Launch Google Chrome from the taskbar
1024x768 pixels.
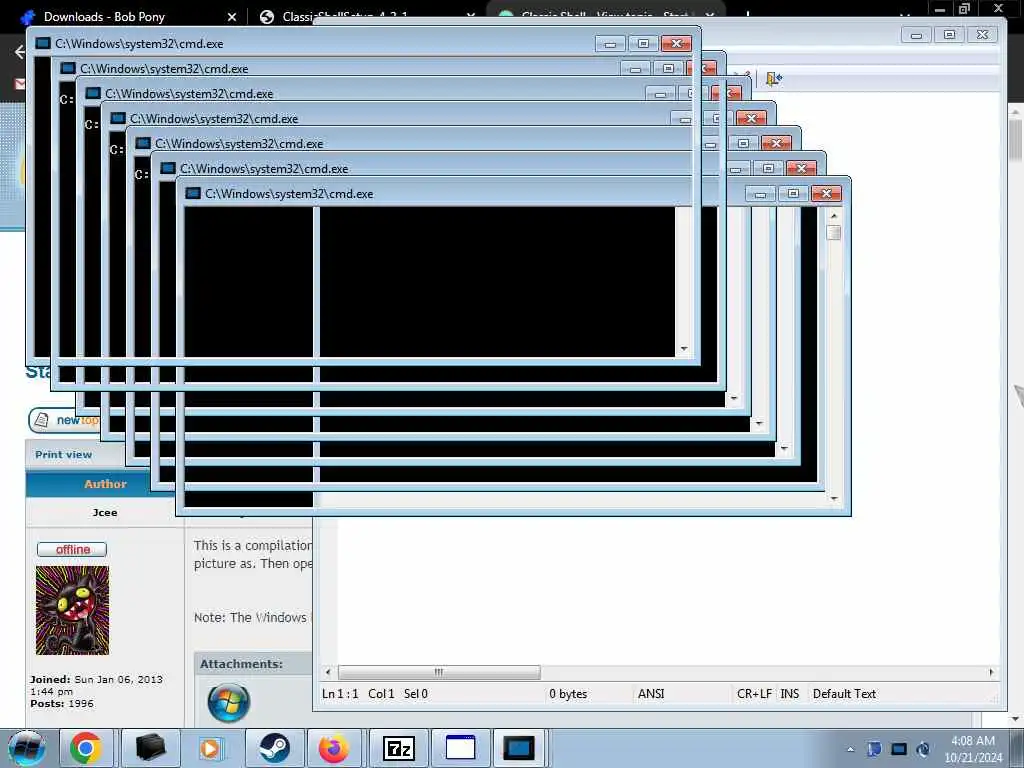pos(86,748)
